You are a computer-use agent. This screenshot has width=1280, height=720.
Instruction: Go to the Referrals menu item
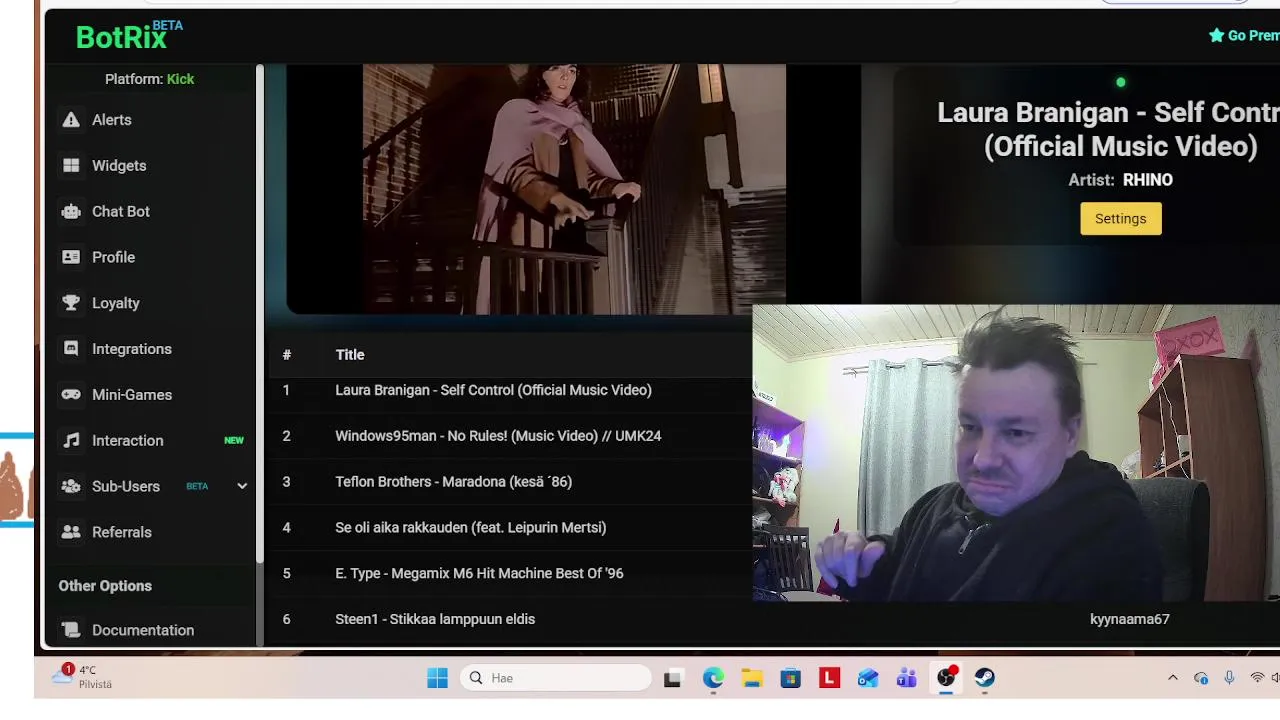pyautogui.click(x=122, y=532)
